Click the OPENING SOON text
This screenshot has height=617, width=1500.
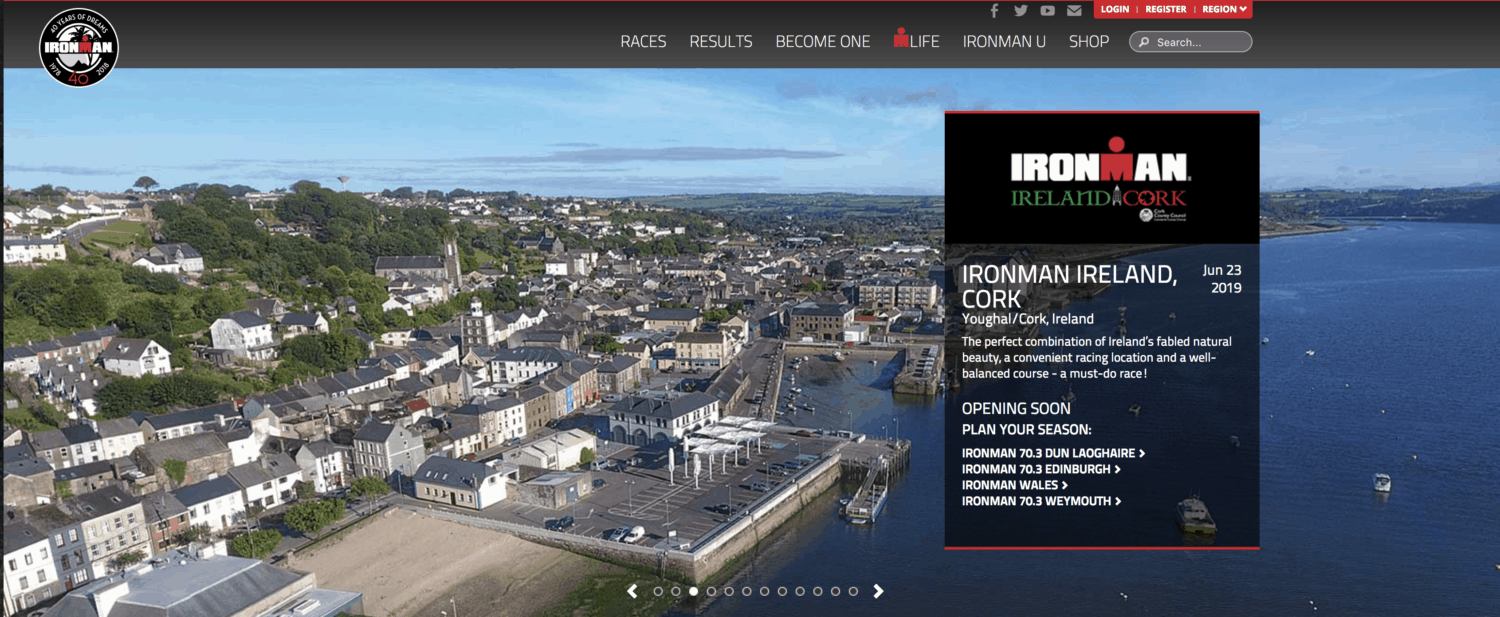[x=1016, y=408]
